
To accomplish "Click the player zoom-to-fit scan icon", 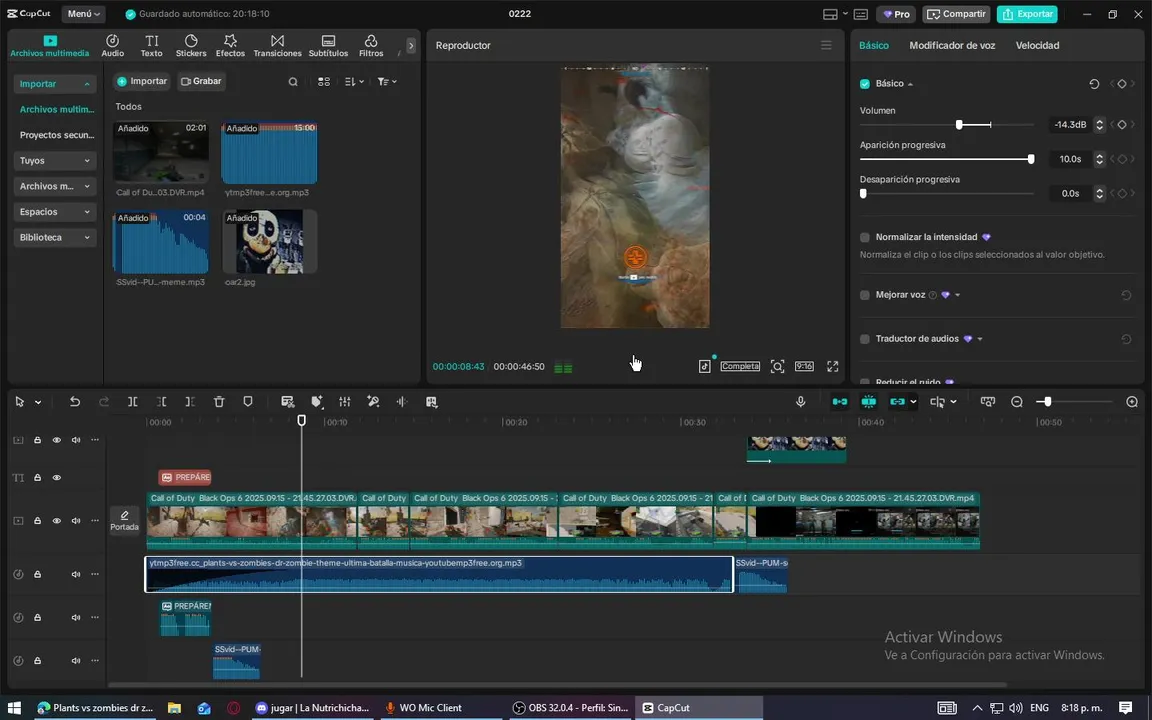I will (x=777, y=366).
